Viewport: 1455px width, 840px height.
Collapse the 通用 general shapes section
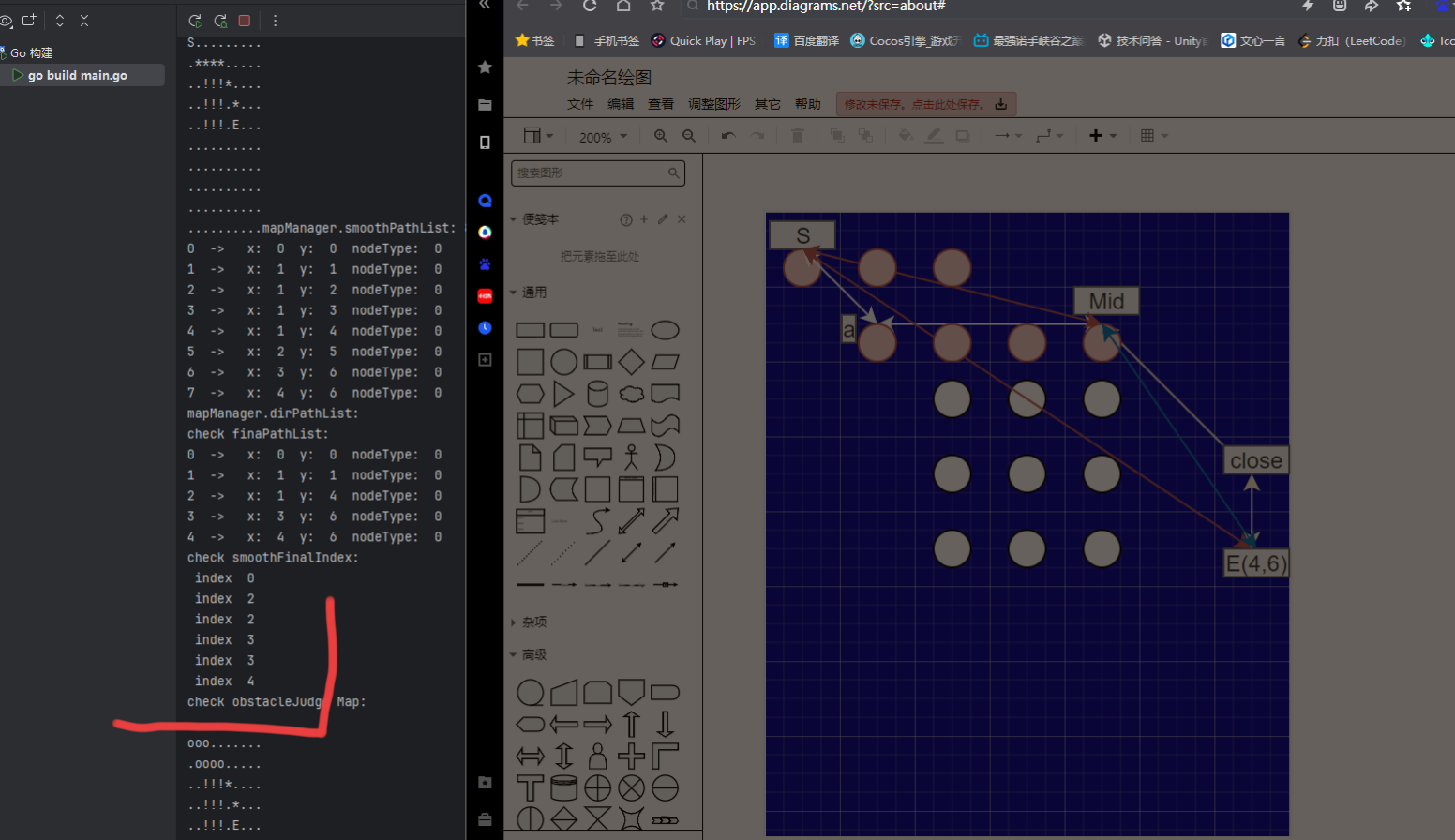(528, 292)
